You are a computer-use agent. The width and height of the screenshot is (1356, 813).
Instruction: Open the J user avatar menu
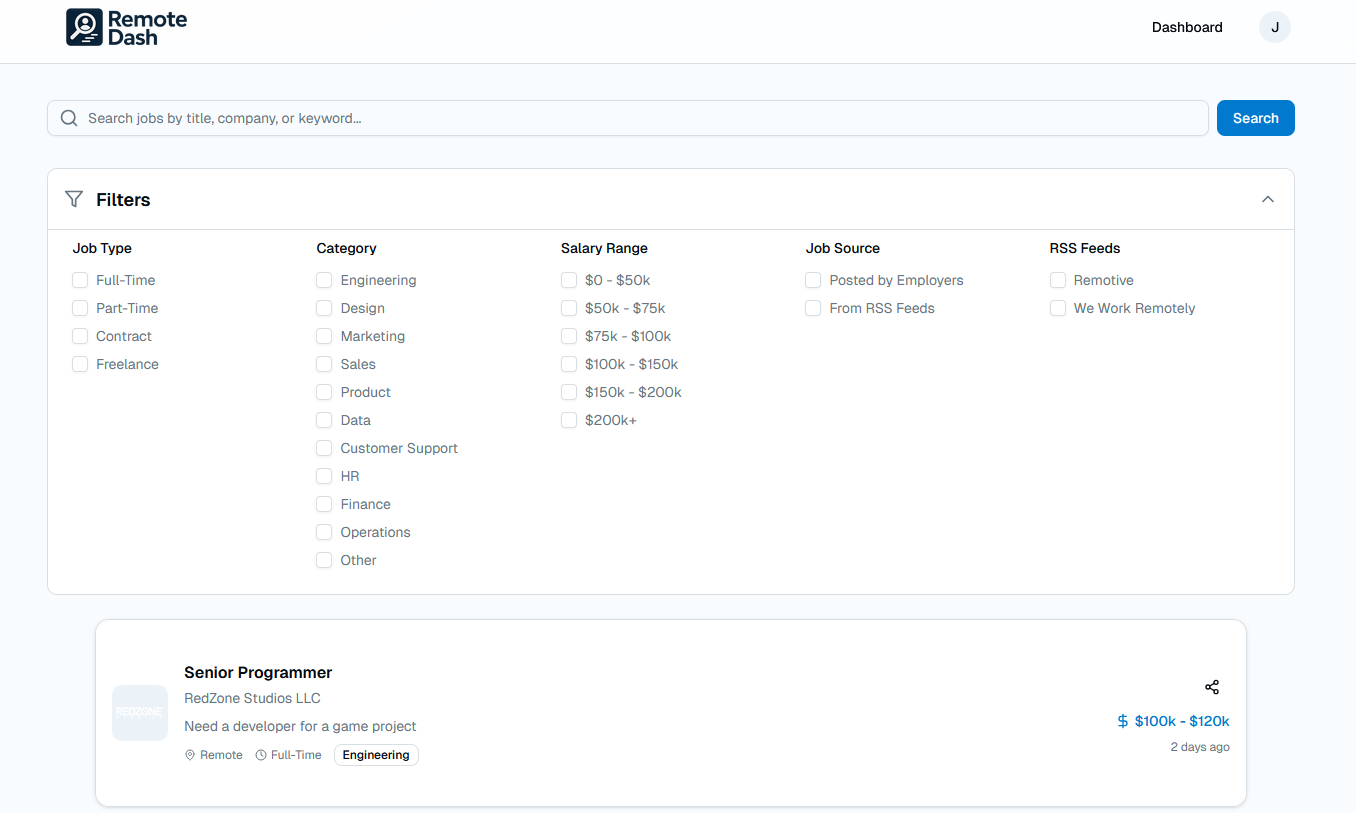coord(1274,27)
